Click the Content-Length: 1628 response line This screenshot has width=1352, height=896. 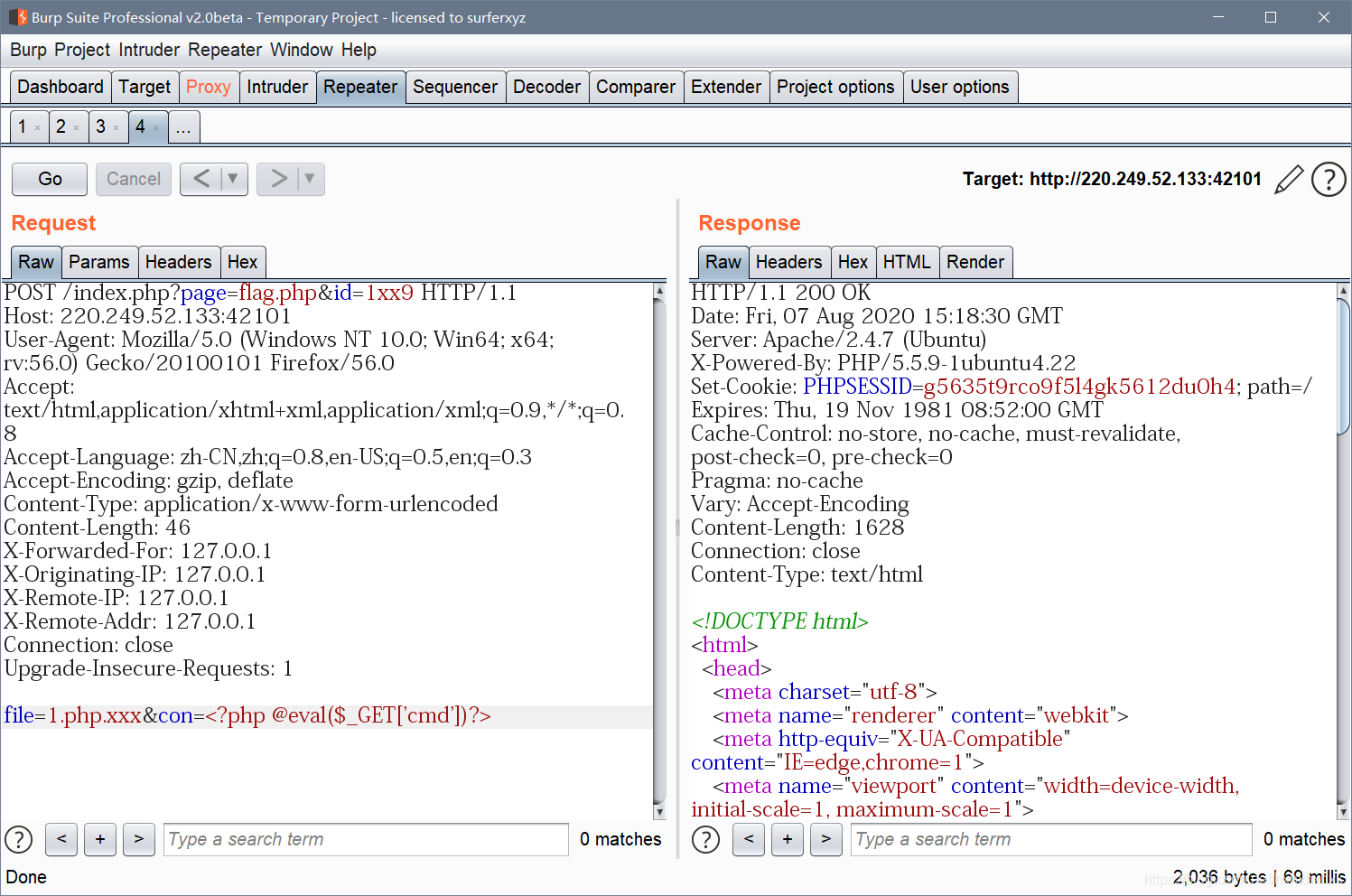[x=797, y=527]
